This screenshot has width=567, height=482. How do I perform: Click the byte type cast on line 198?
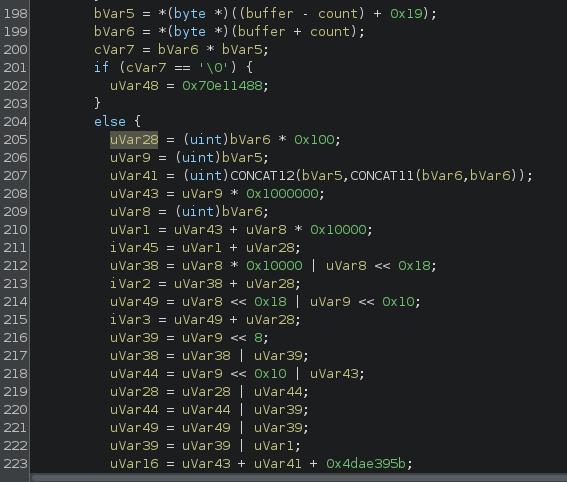(190, 14)
